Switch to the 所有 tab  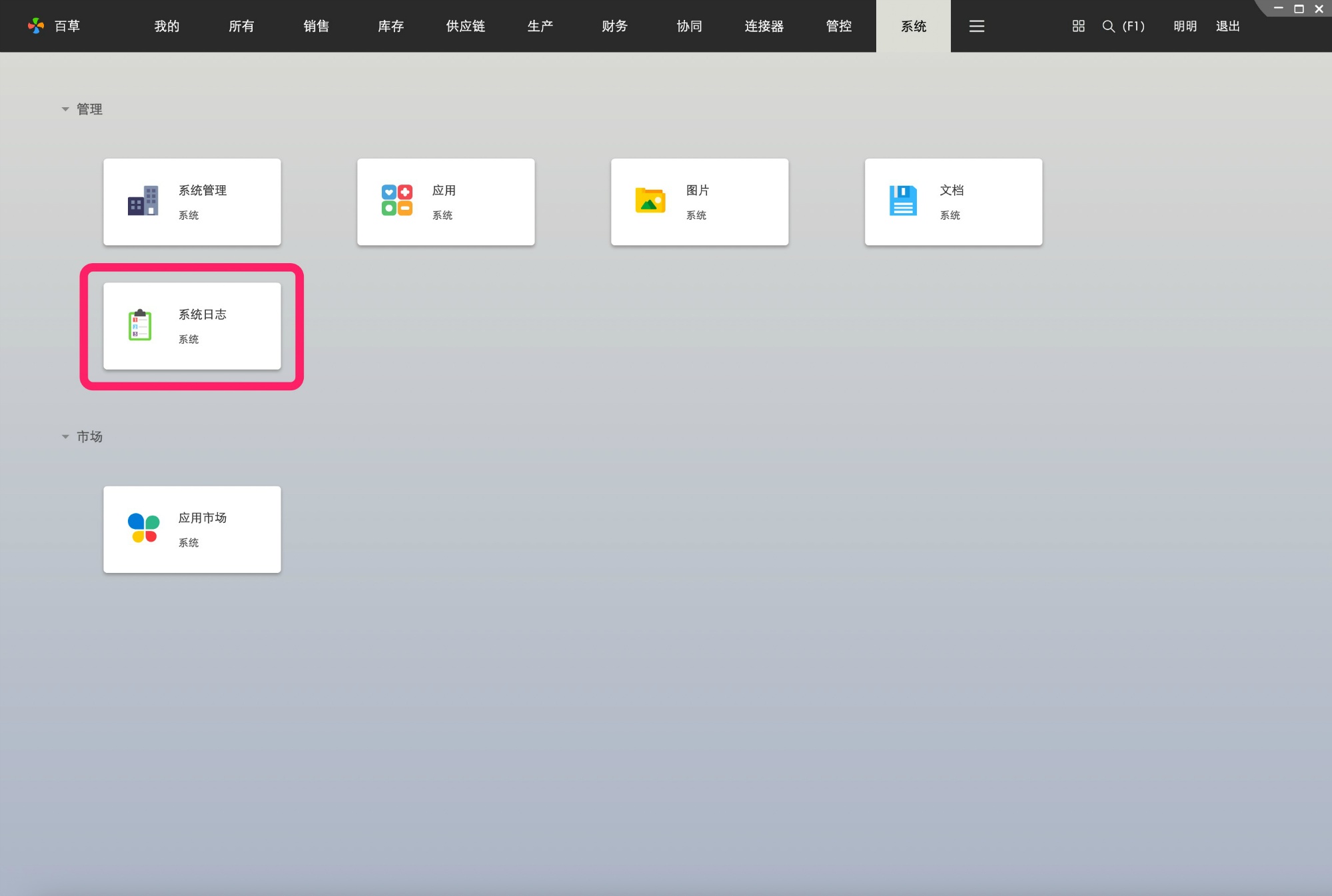[x=241, y=26]
